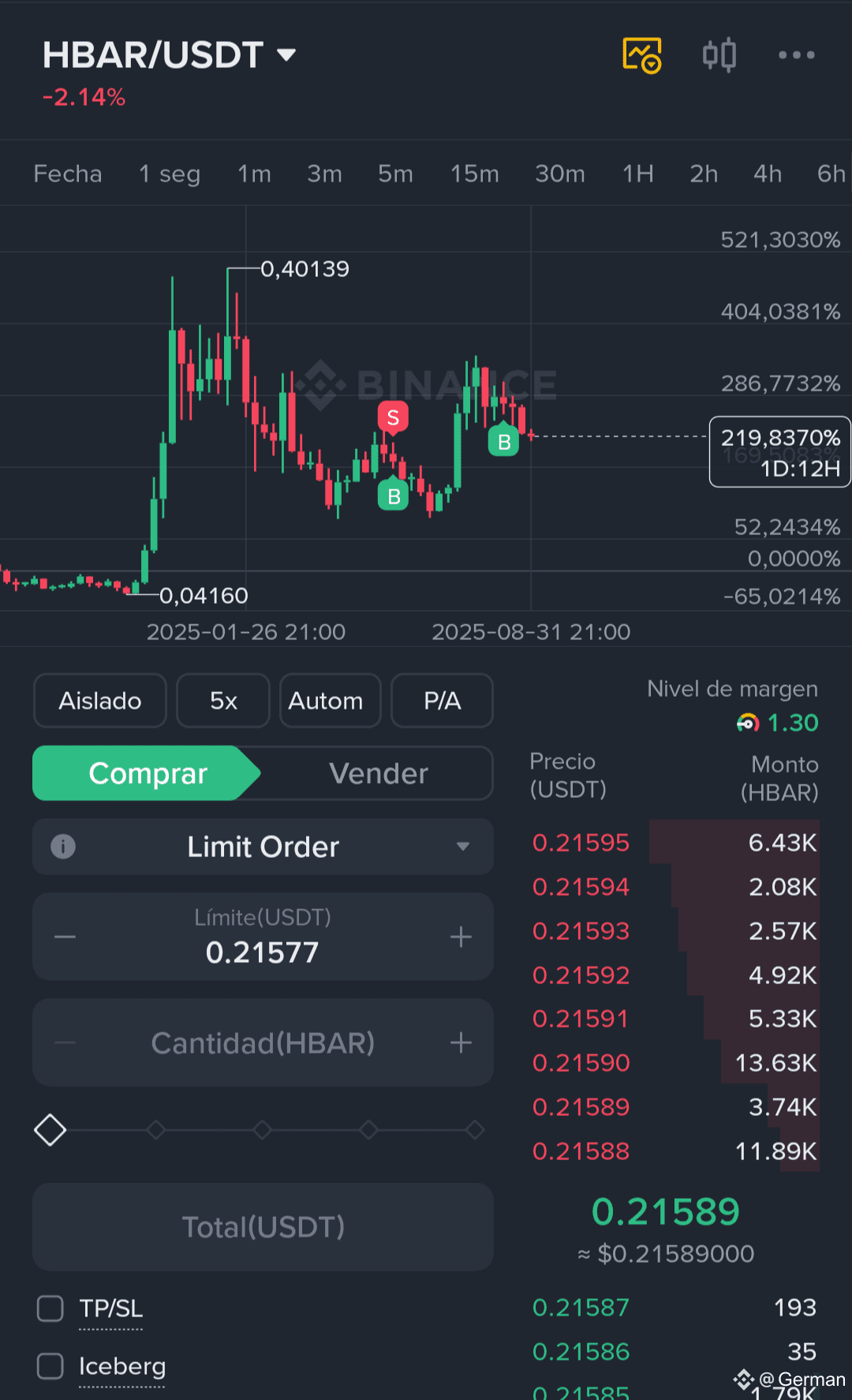Enable the TP/SL checkbox
The width and height of the screenshot is (852, 1400).
(x=50, y=1308)
